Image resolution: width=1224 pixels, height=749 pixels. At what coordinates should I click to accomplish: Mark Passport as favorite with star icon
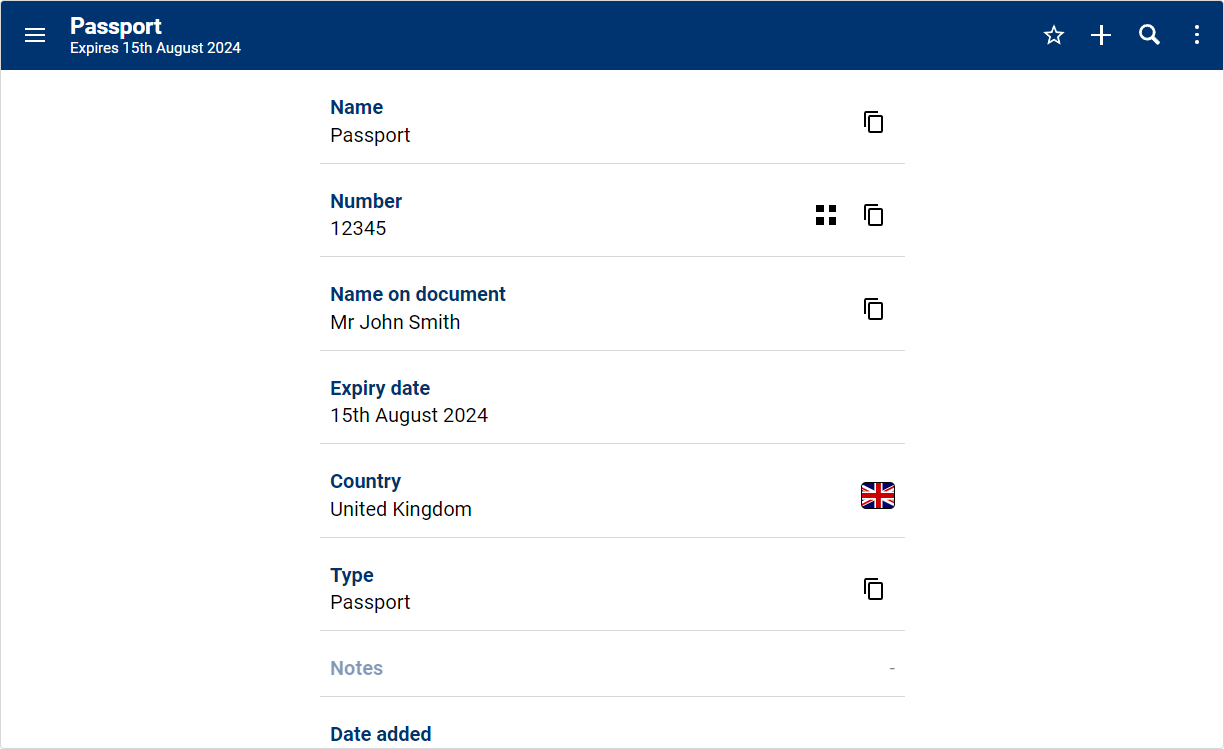1053,35
